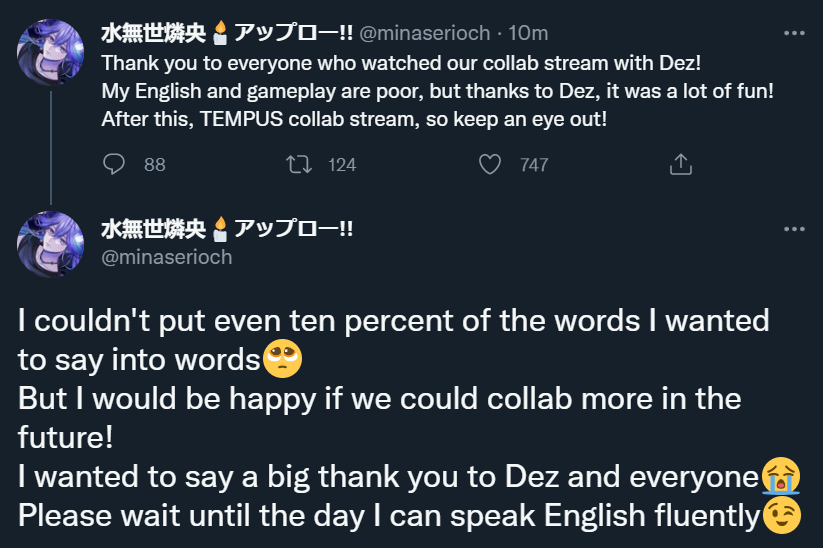Click the share upload icon

coord(679,164)
